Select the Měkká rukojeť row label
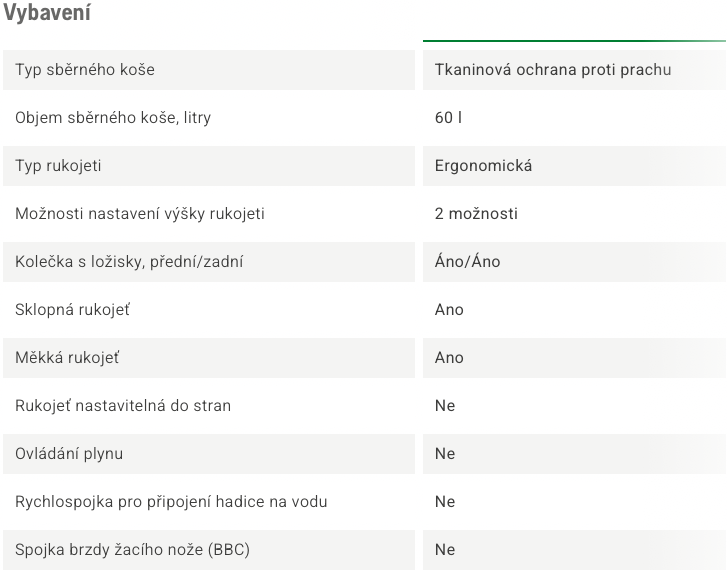Viewport: 727px width, 570px height. tap(67, 358)
